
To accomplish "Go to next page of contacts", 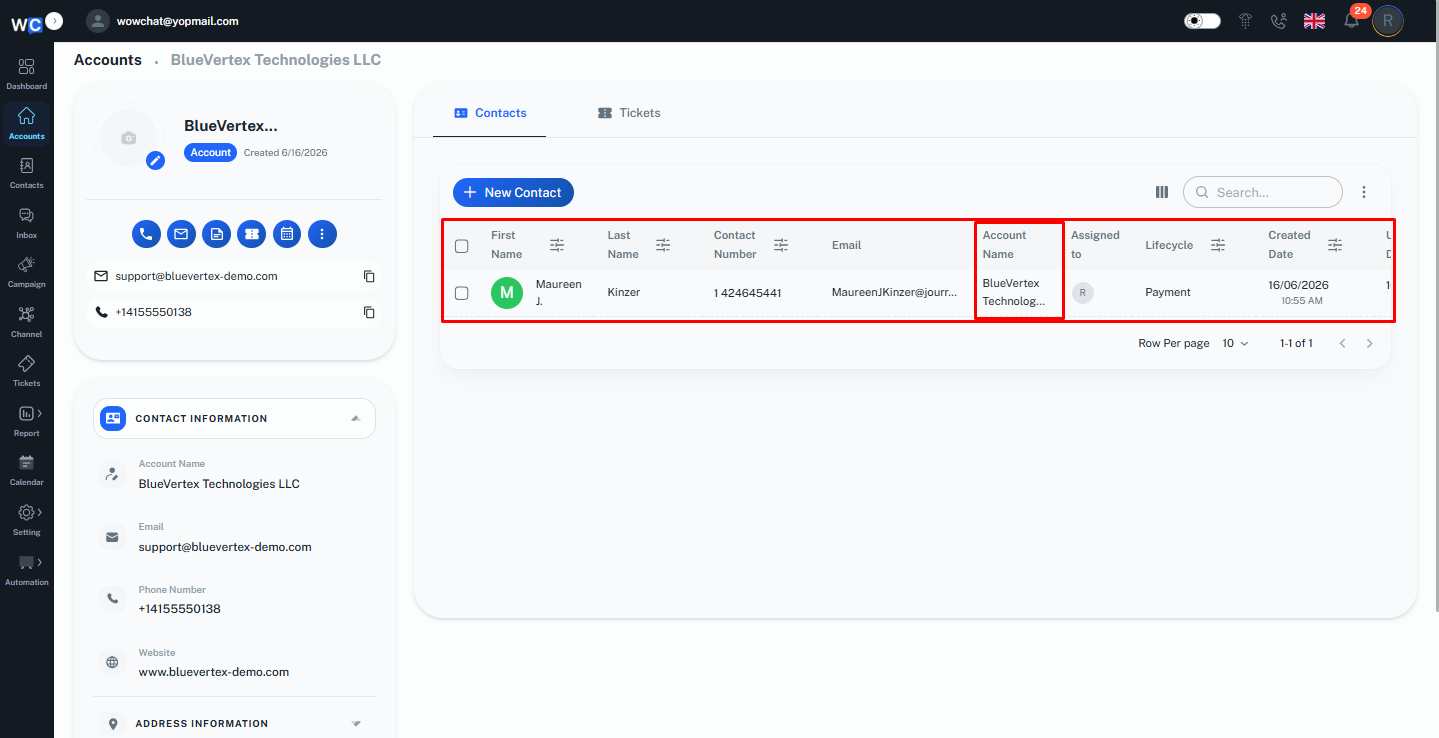I will [x=1369, y=343].
